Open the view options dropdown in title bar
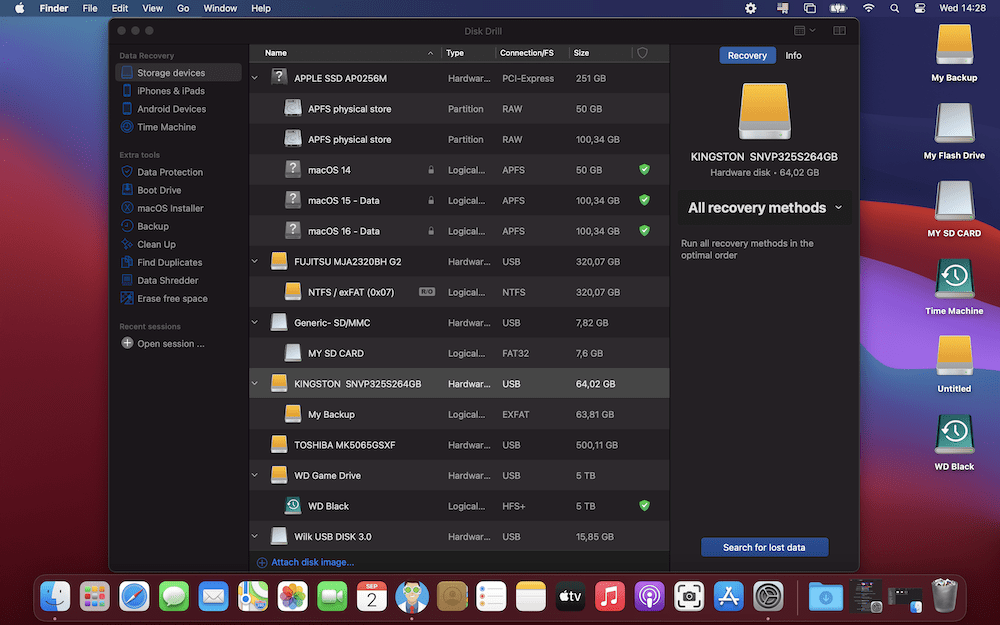Screen dimensions: 1000x625 tap(804, 31)
